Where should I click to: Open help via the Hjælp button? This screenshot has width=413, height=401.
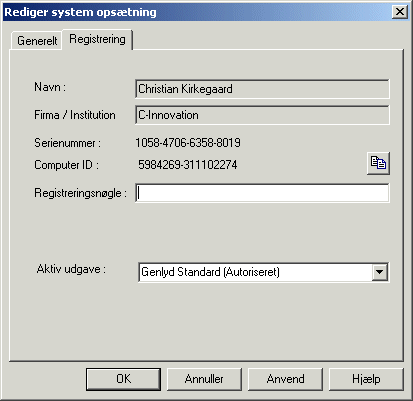coord(366,379)
